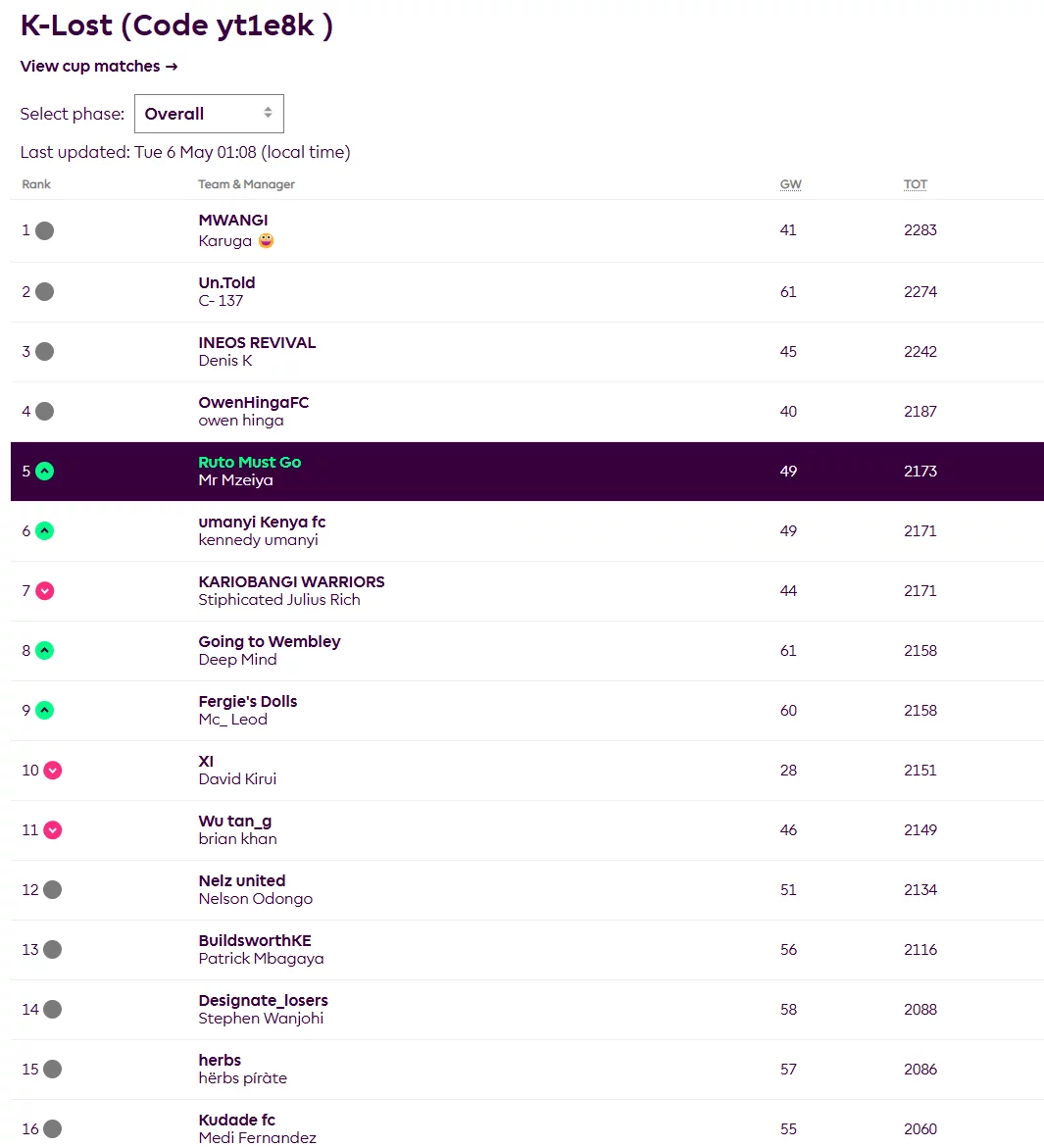Select the Designate_losers team entry
This screenshot has height=1148, width=1044.
[x=263, y=1001]
